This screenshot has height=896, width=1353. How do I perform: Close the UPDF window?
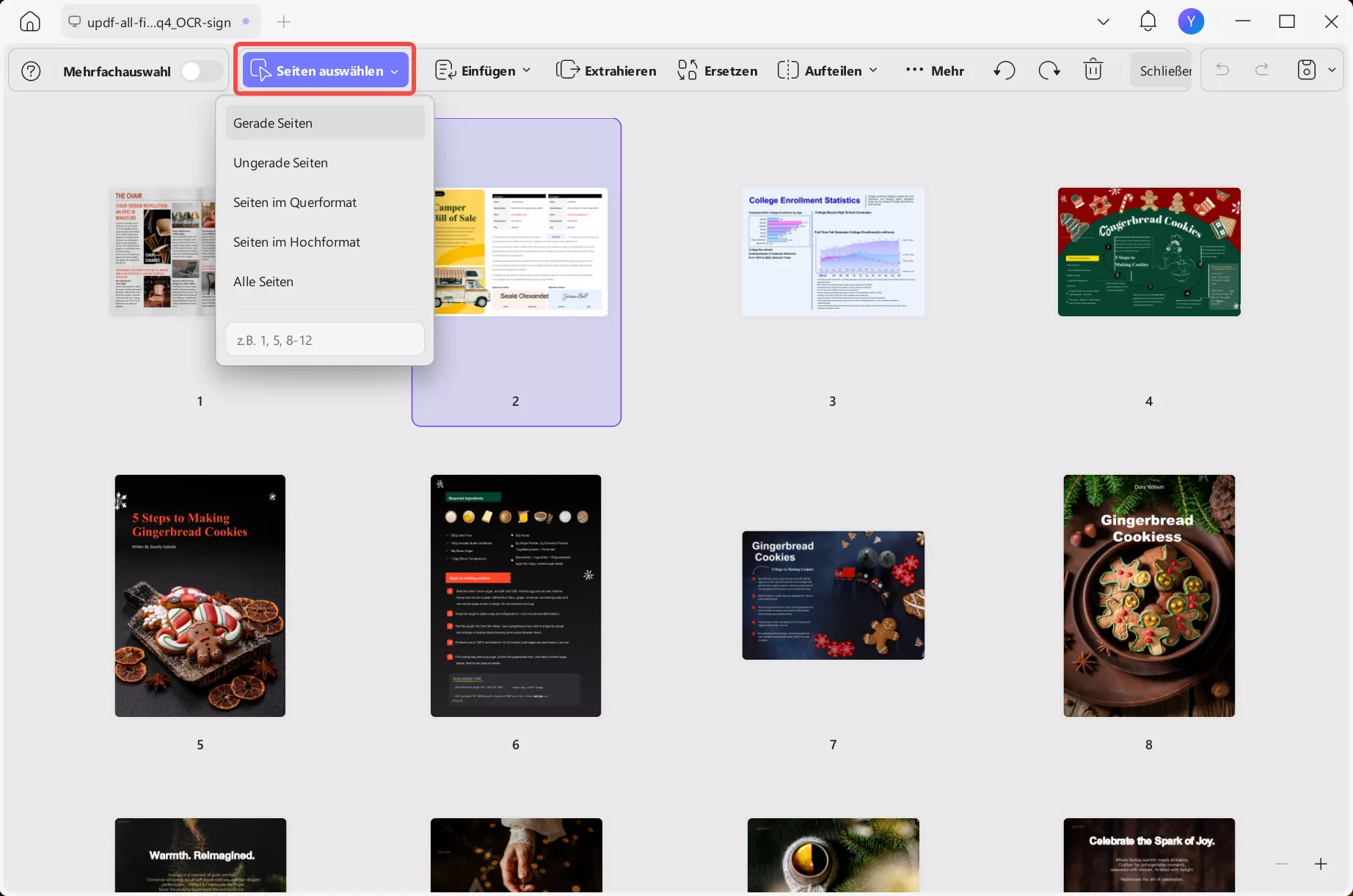pyautogui.click(x=1331, y=21)
